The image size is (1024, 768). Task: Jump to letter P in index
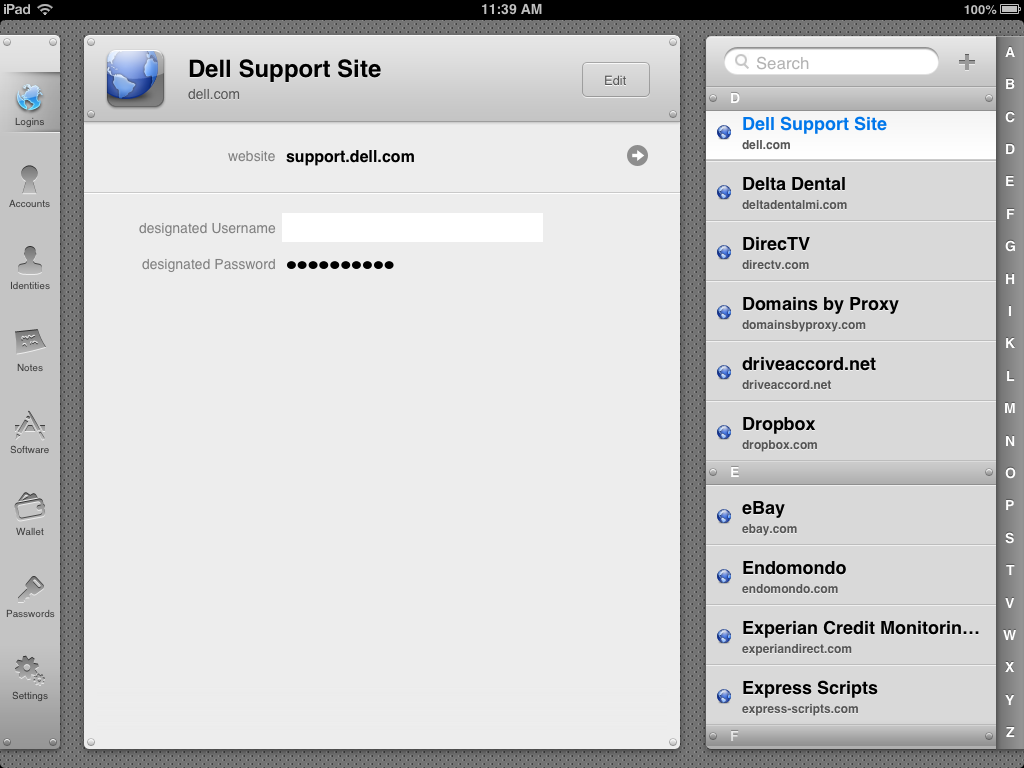pos(1010,505)
